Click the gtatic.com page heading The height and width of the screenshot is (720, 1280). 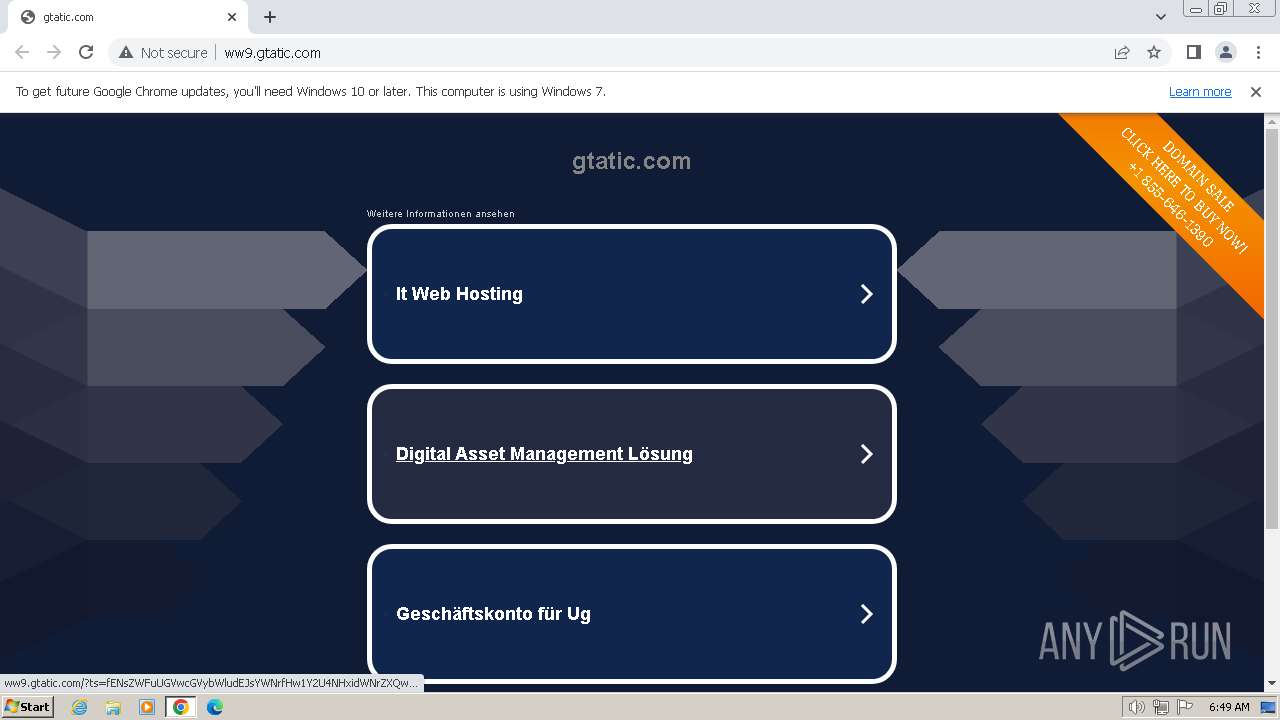(631, 161)
